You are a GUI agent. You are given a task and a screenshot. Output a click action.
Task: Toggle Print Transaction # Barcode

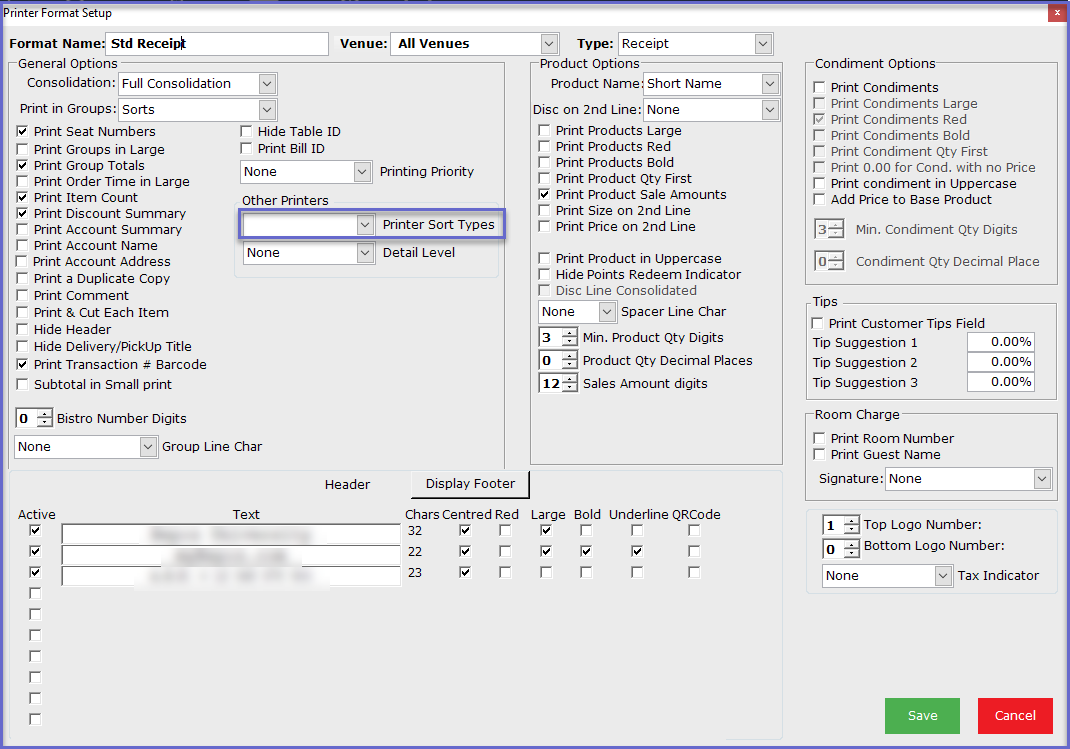23,364
